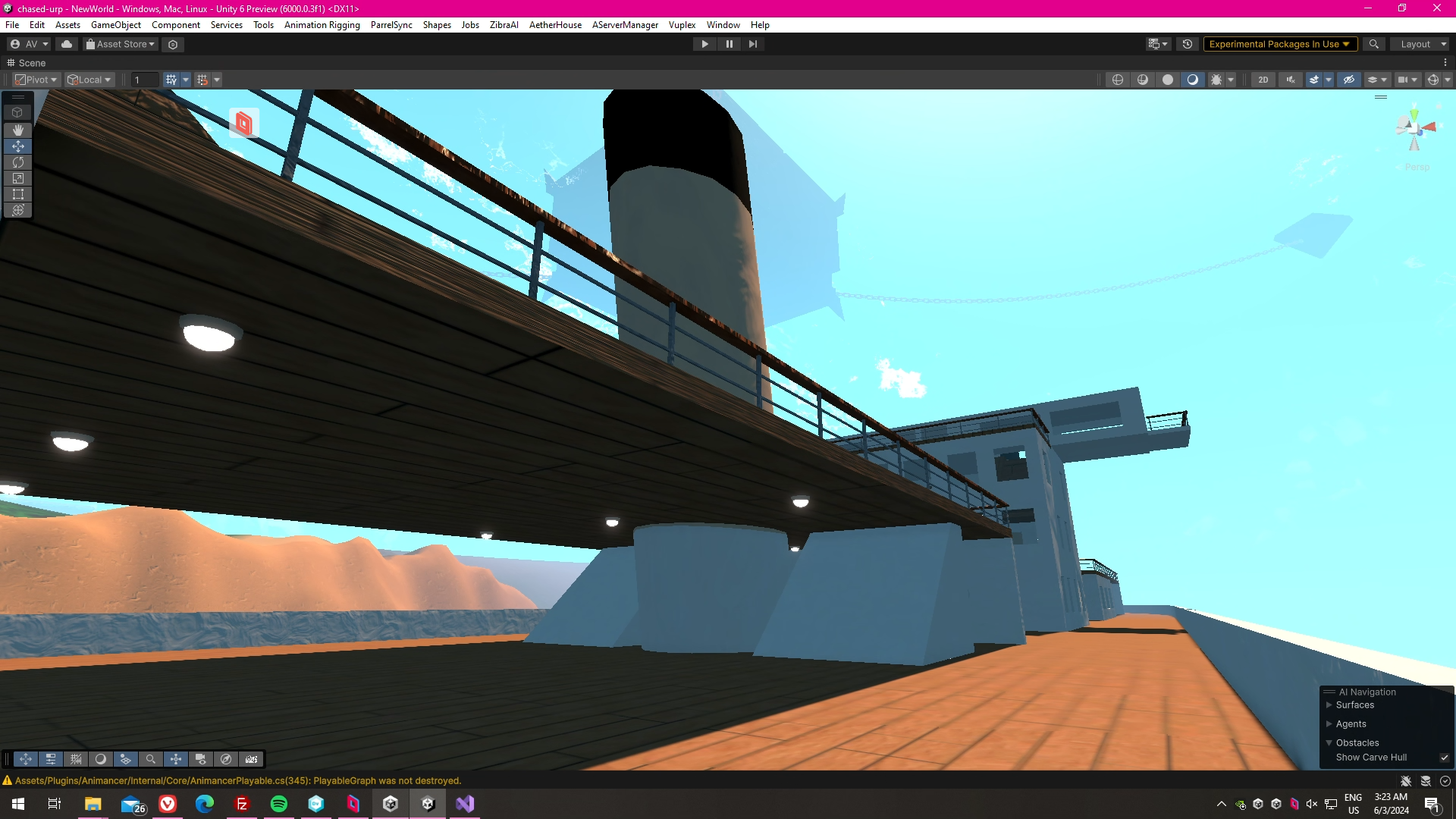Open Experimental Packages In Use dropdown
This screenshot has height=819, width=1456.
[x=1279, y=44]
